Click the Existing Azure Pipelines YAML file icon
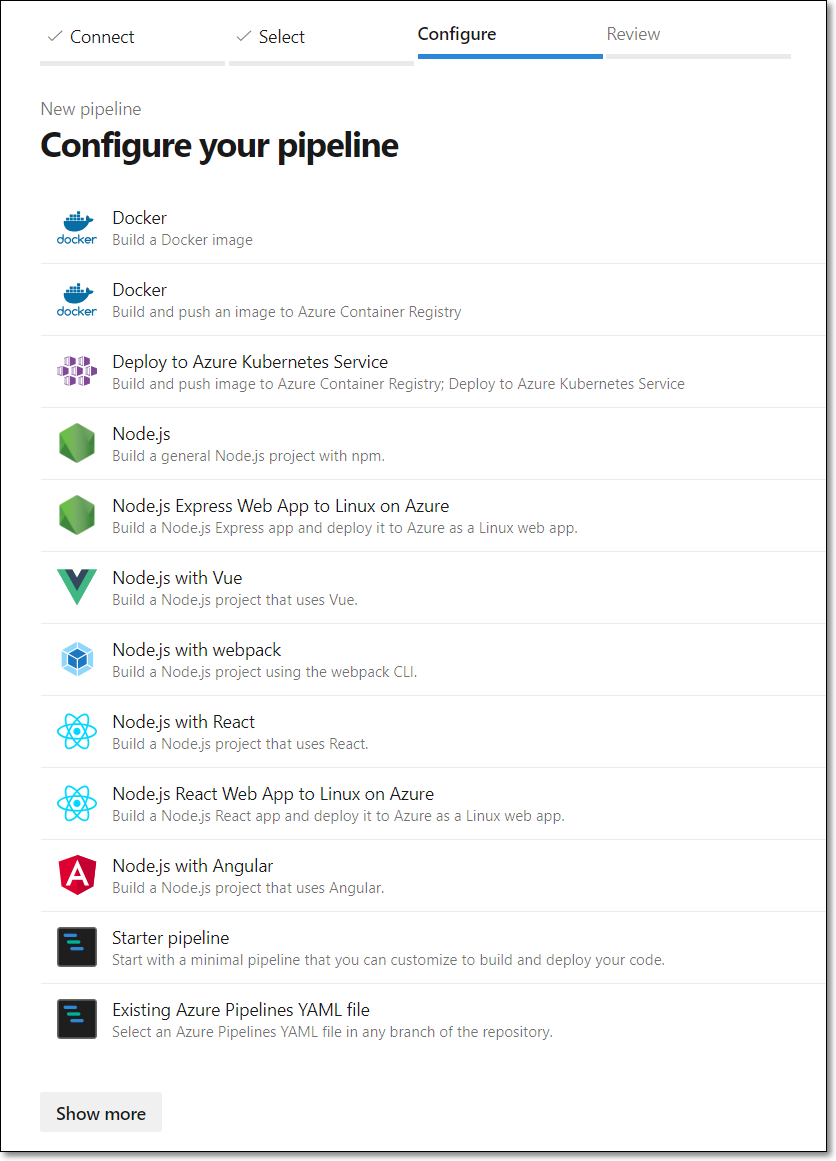The height and width of the screenshot is (1161, 836). tap(77, 1018)
